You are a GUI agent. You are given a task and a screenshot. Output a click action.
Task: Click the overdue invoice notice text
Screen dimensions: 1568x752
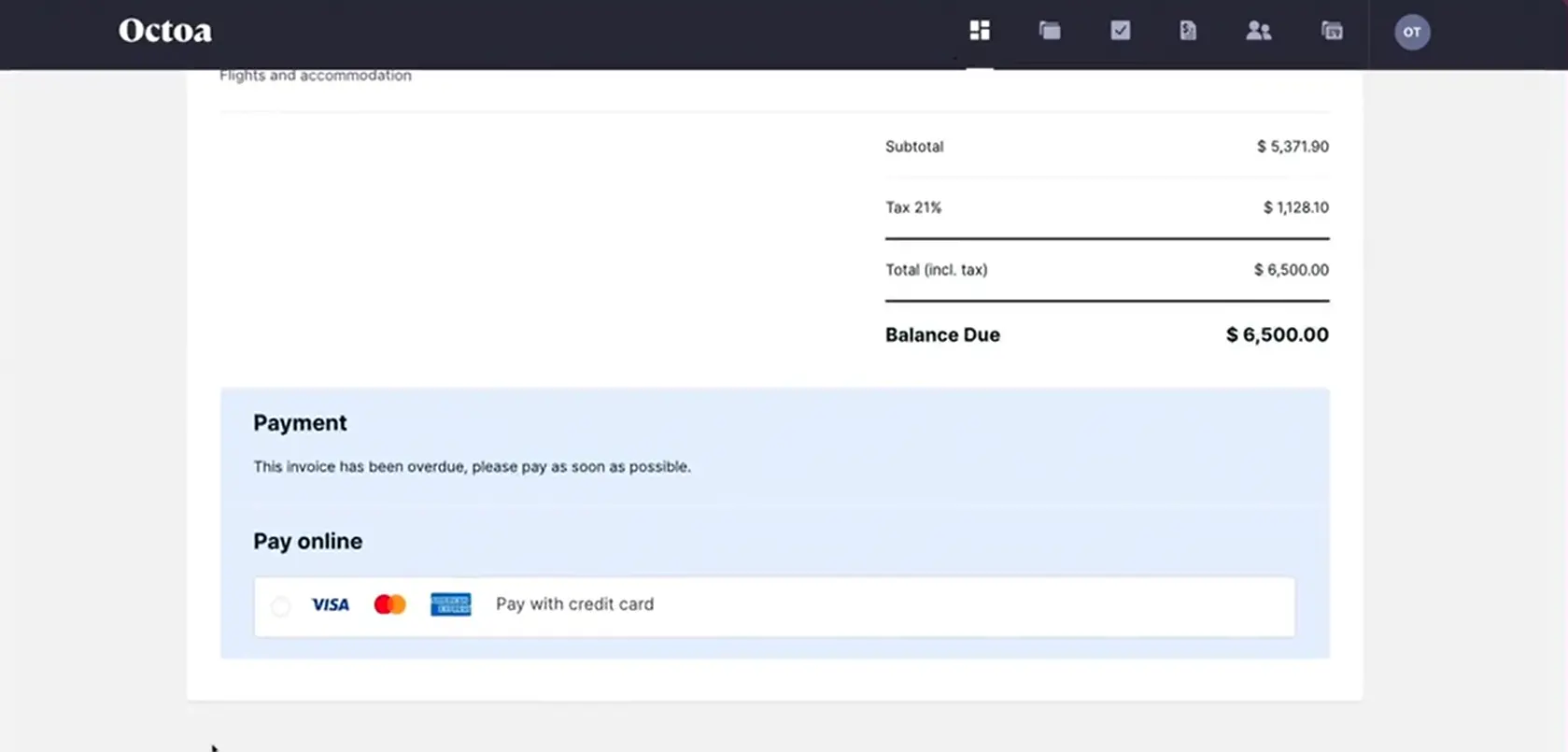tap(472, 466)
